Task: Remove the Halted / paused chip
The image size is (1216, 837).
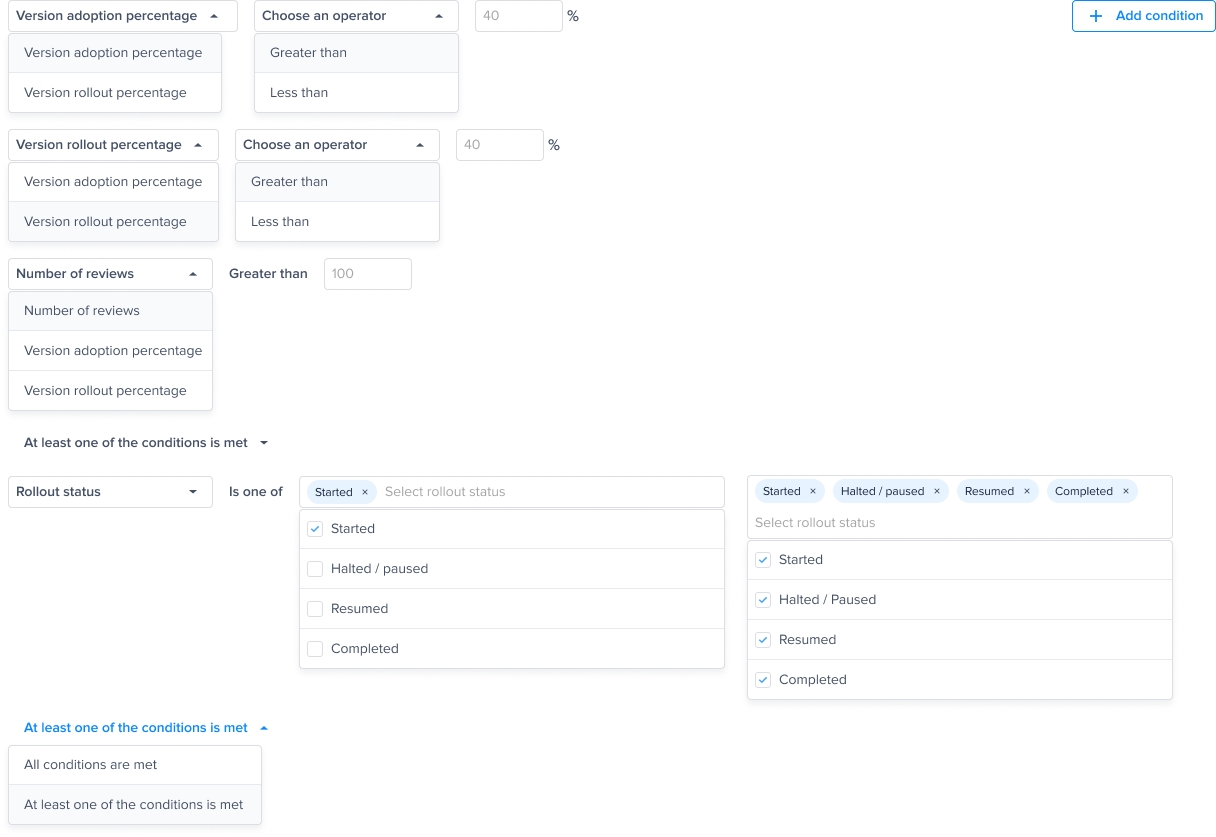Action: 937,492
